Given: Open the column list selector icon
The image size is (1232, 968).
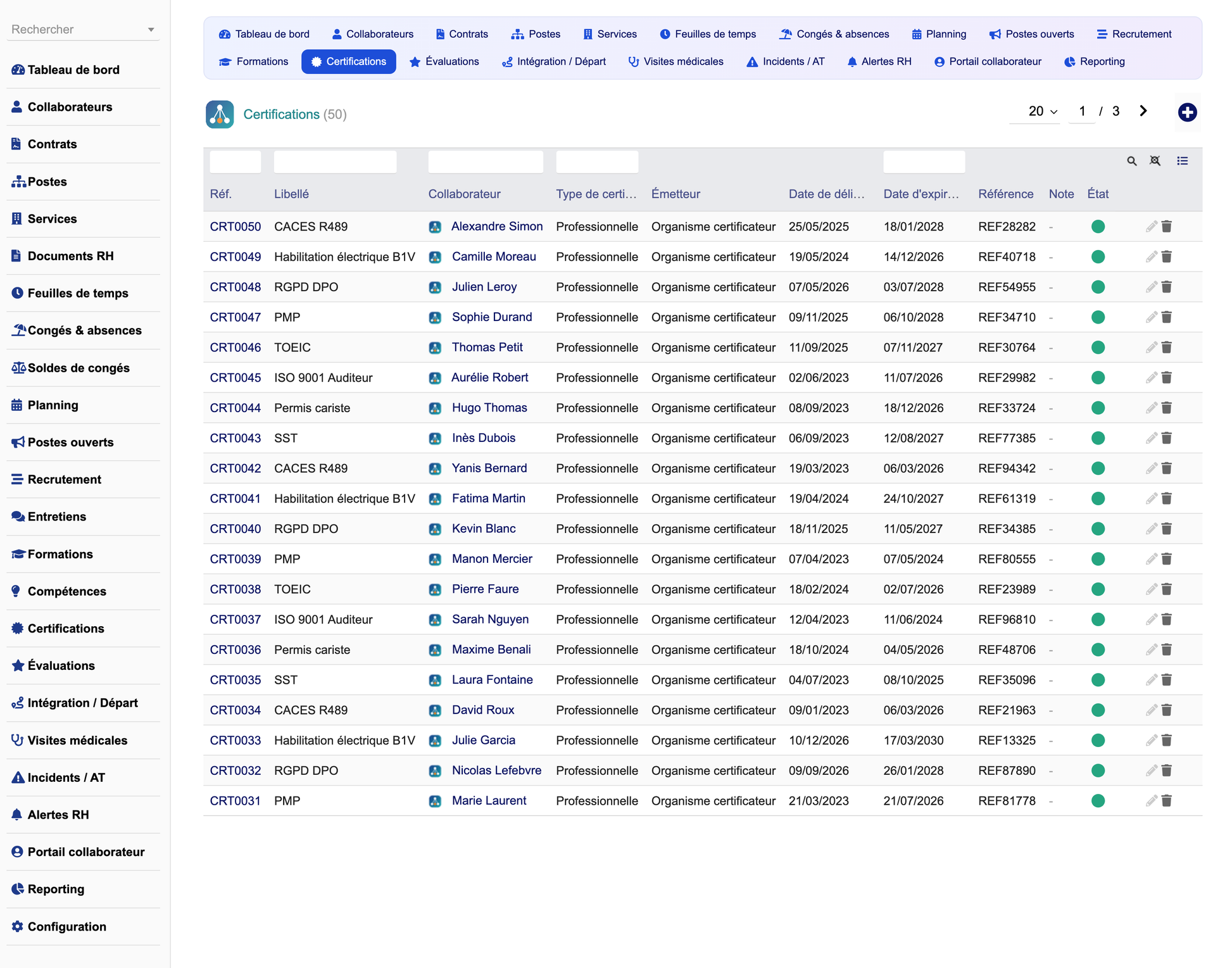Looking at the screenshot, I should click(1182, 161).
